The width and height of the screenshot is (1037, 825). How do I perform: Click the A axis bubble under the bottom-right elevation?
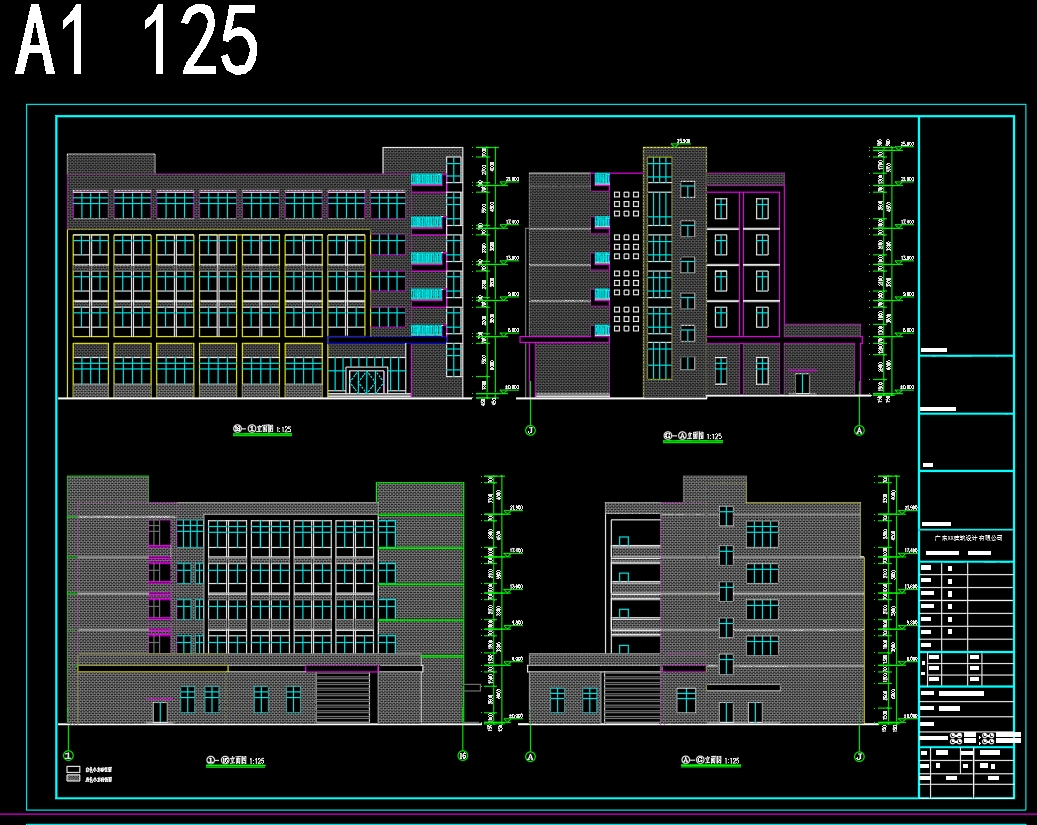[x=530, y=757]
